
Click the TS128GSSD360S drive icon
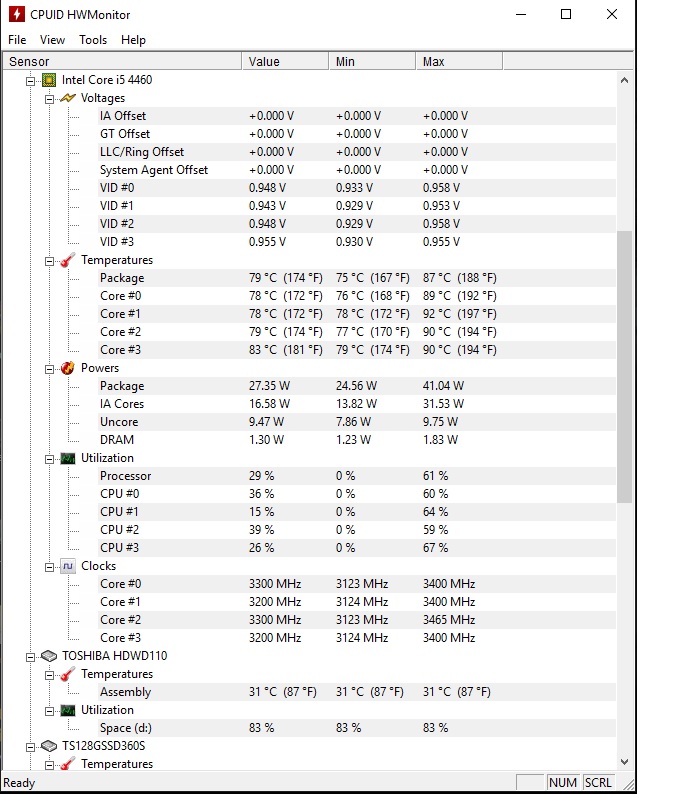point(49,746)
